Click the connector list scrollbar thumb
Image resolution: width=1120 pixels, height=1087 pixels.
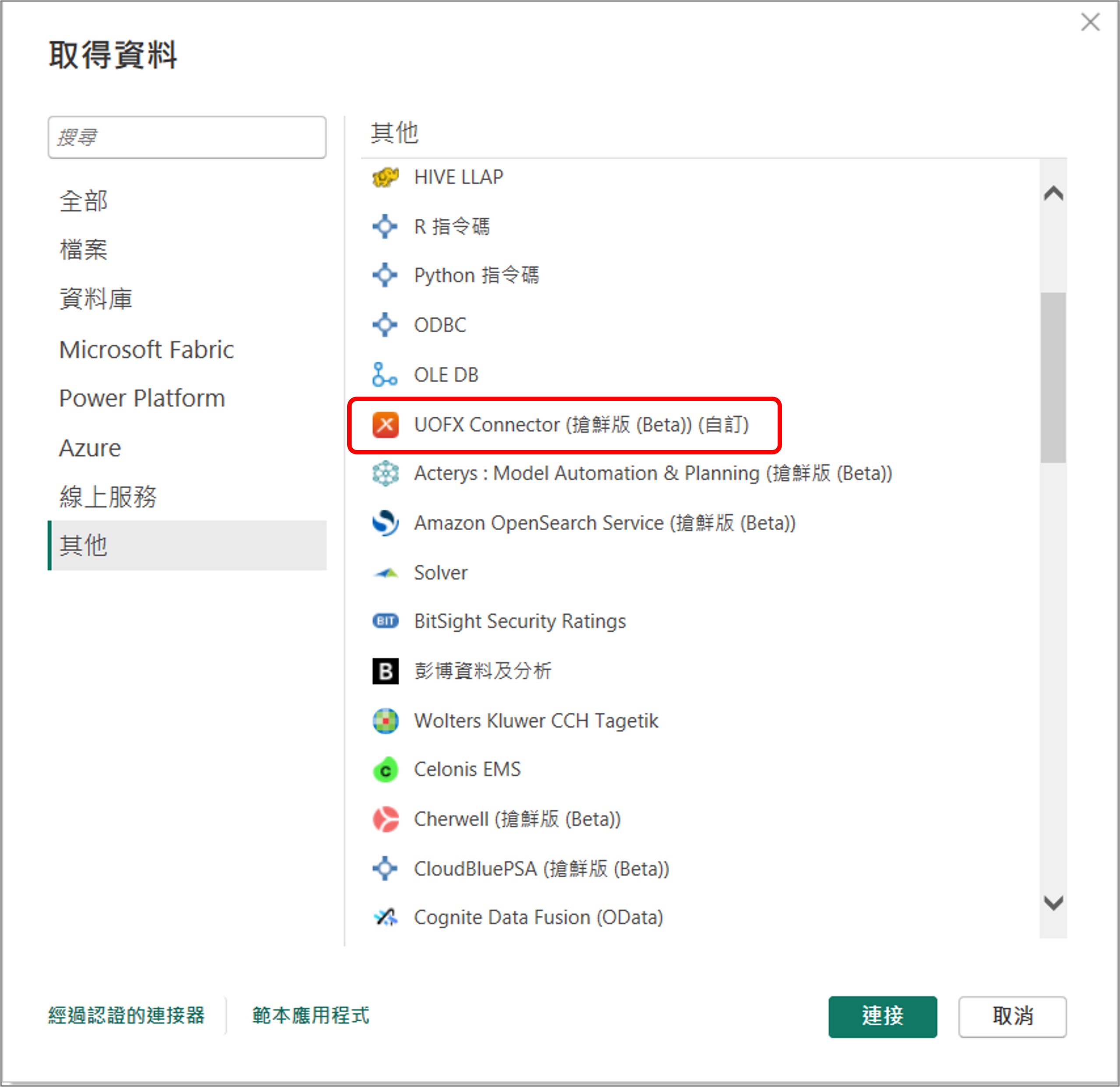coord(1053,377)
